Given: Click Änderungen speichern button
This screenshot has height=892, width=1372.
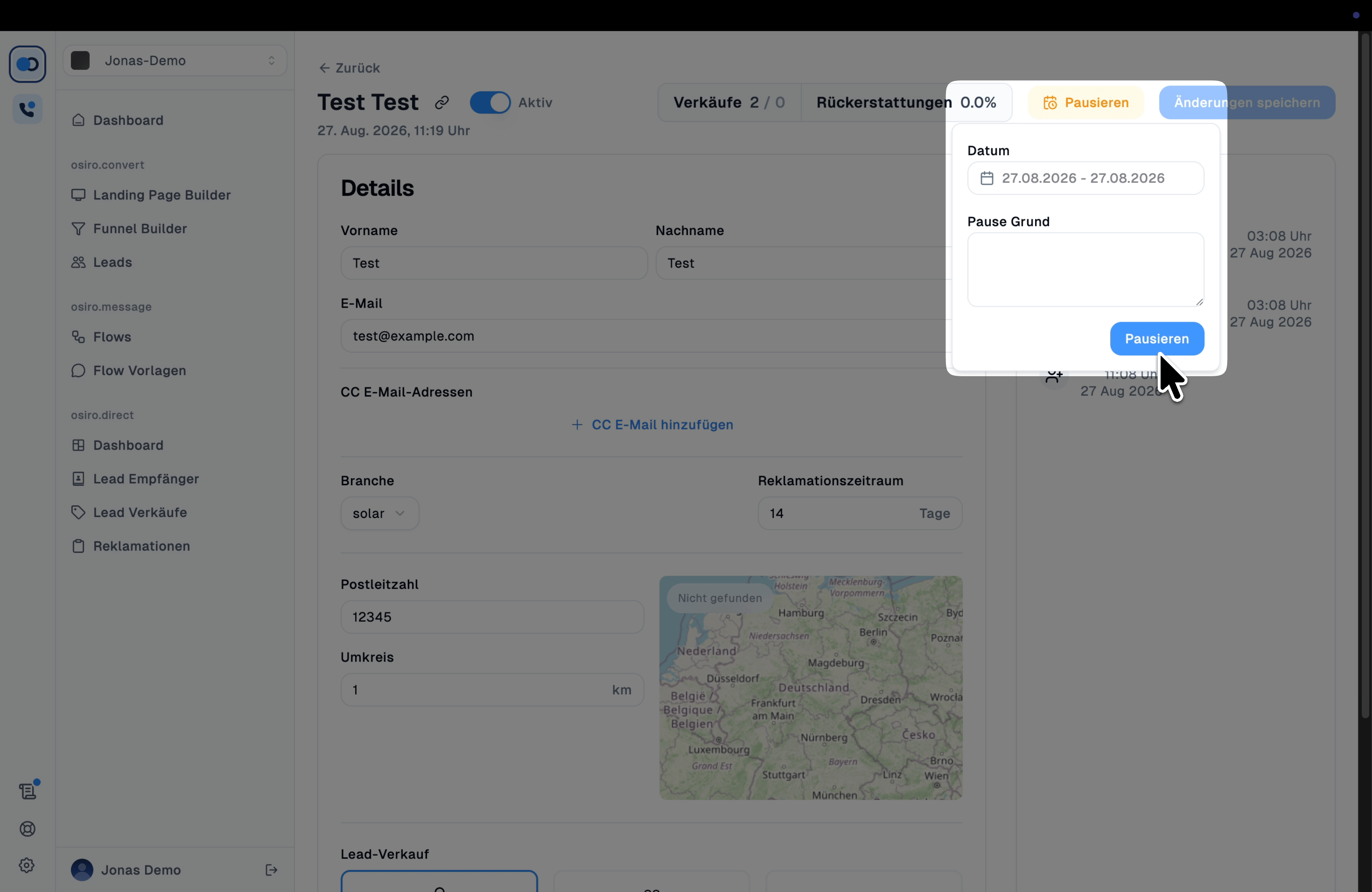Looking at the screenshot, I should coord(1246,103).
